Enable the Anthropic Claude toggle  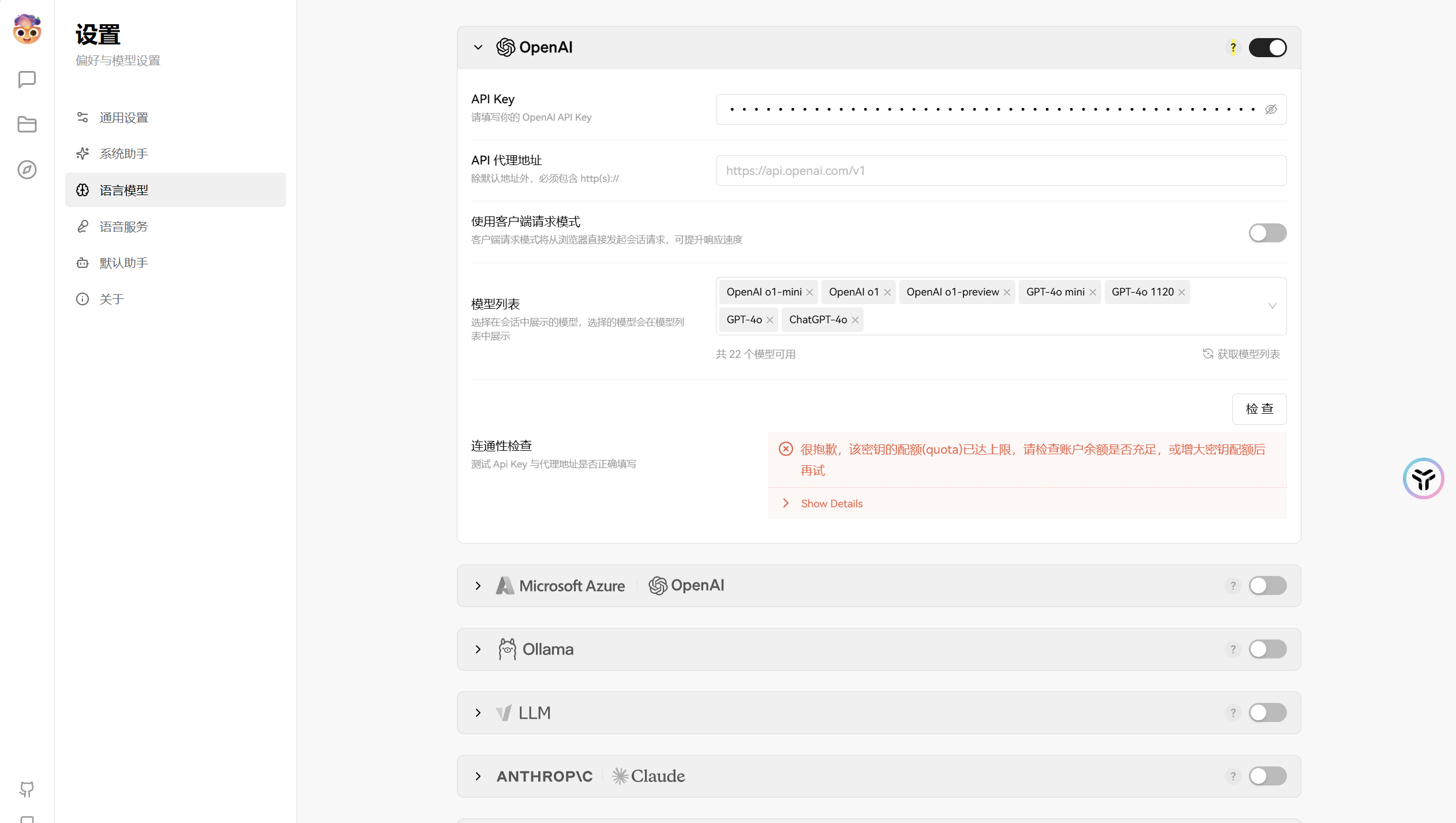[x=1267, y=776]
